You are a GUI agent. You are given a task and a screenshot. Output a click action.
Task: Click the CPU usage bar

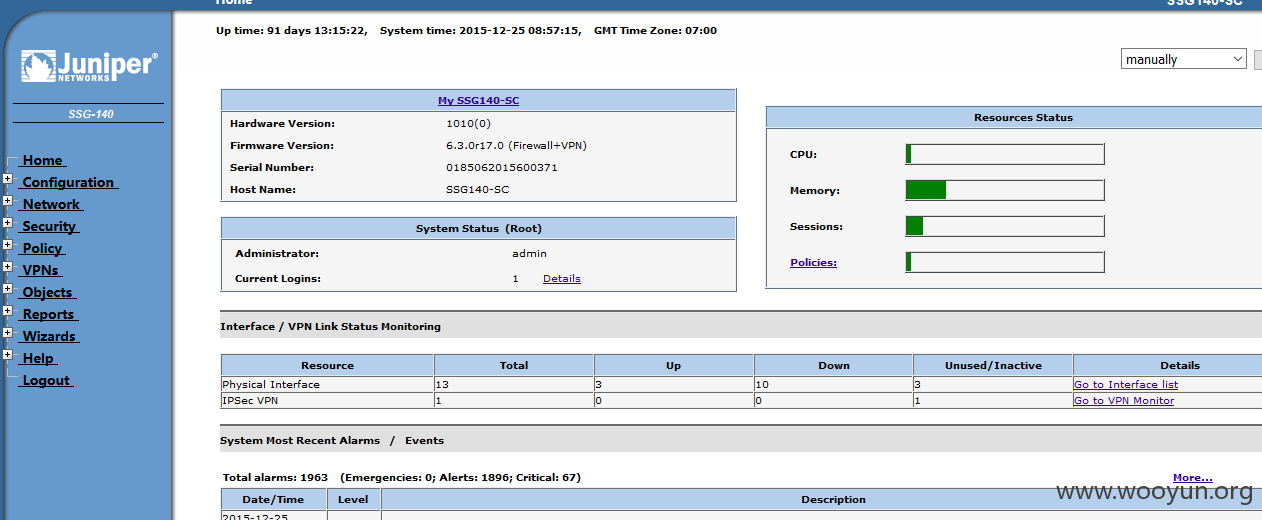point(1005,154)
